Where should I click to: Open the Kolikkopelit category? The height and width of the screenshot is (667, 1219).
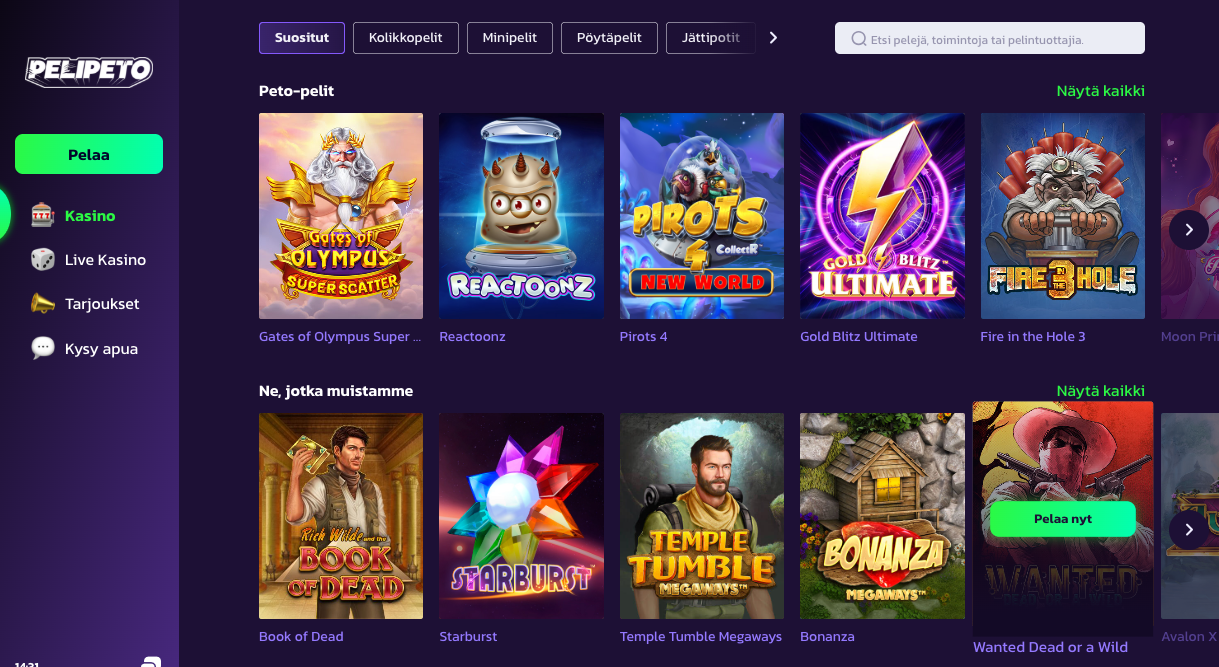pos(405,37)
